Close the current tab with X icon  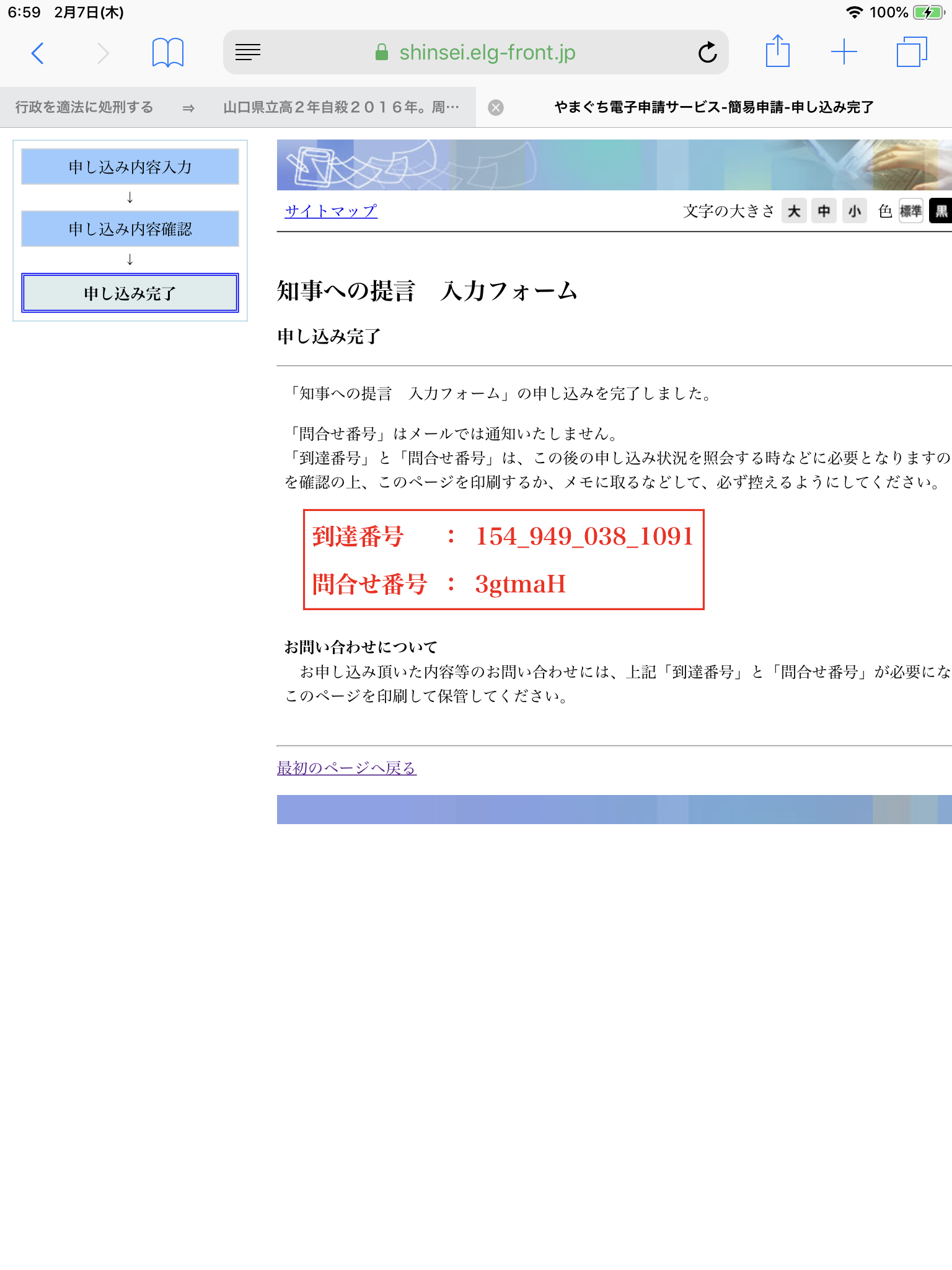pyautogui.click(x=496, y=108)
